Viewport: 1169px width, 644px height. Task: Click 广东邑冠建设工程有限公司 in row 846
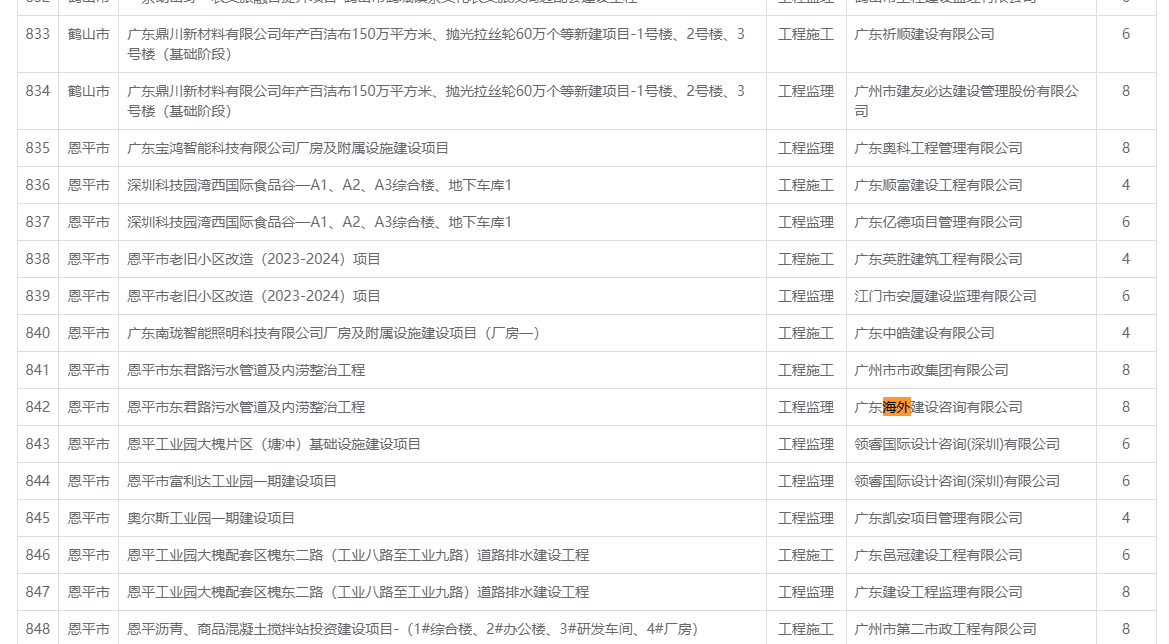coord(938,555)
